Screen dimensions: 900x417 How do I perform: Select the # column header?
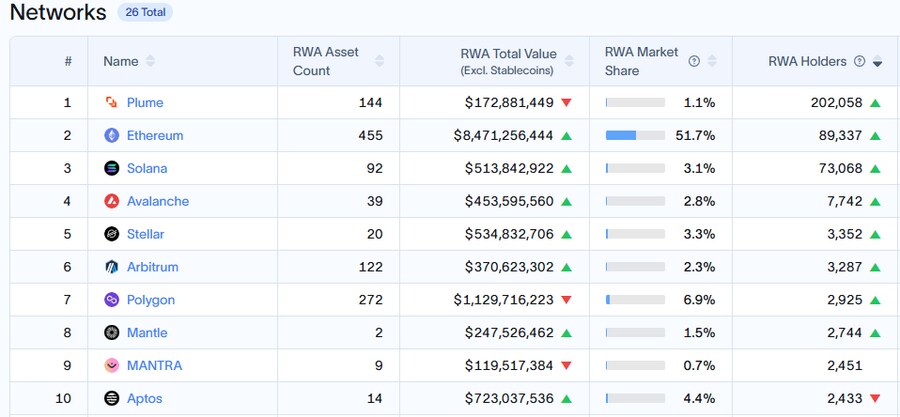pyautogui.click(x=68, y=61)
